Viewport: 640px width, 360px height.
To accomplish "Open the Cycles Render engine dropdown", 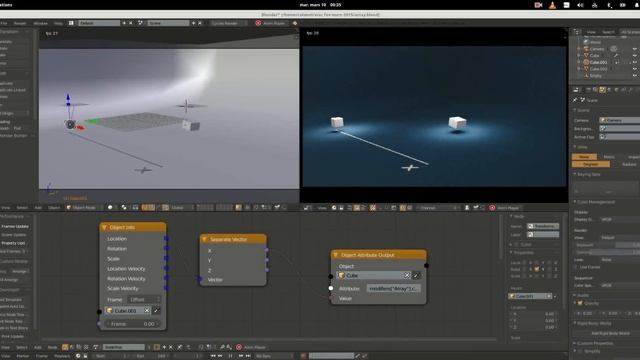I will click(x=228, y=23).
